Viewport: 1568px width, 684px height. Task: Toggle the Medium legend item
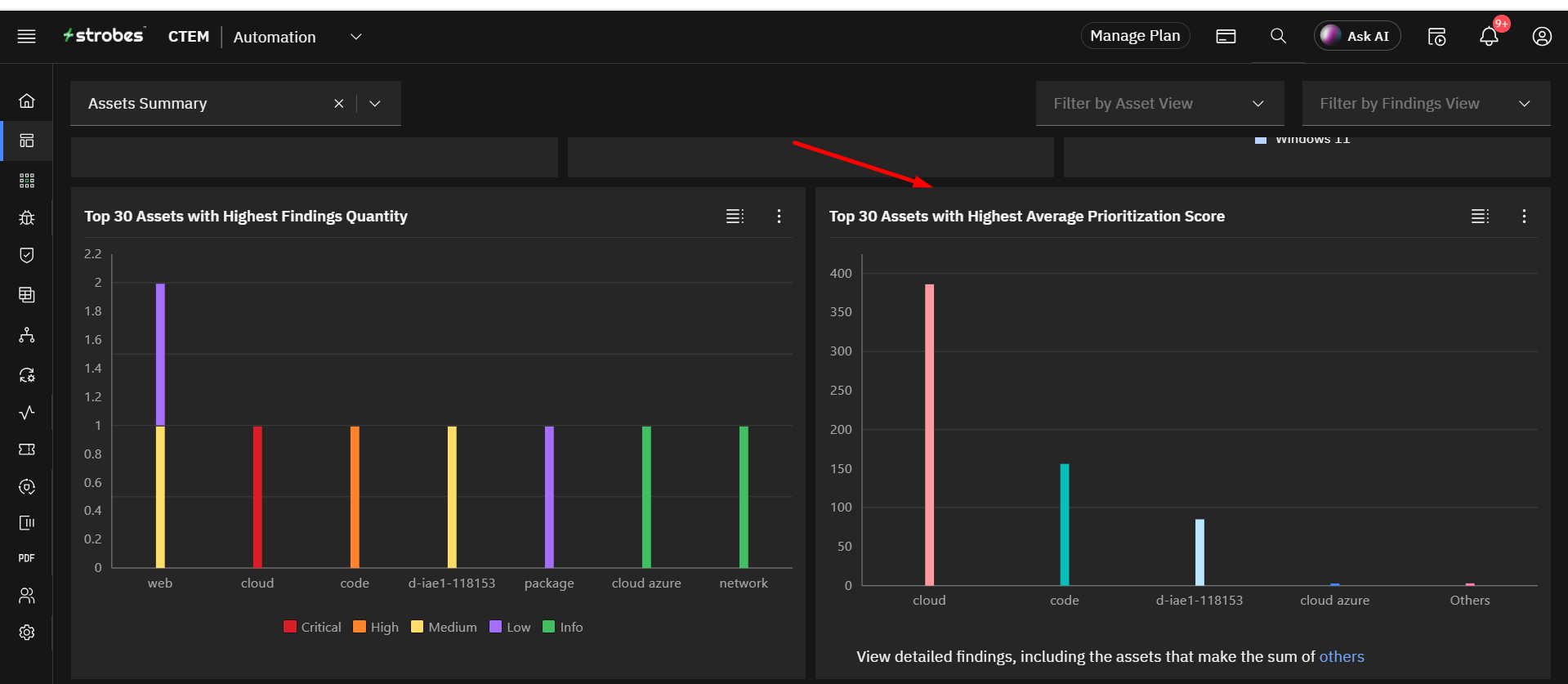click(x=444, y=627)
